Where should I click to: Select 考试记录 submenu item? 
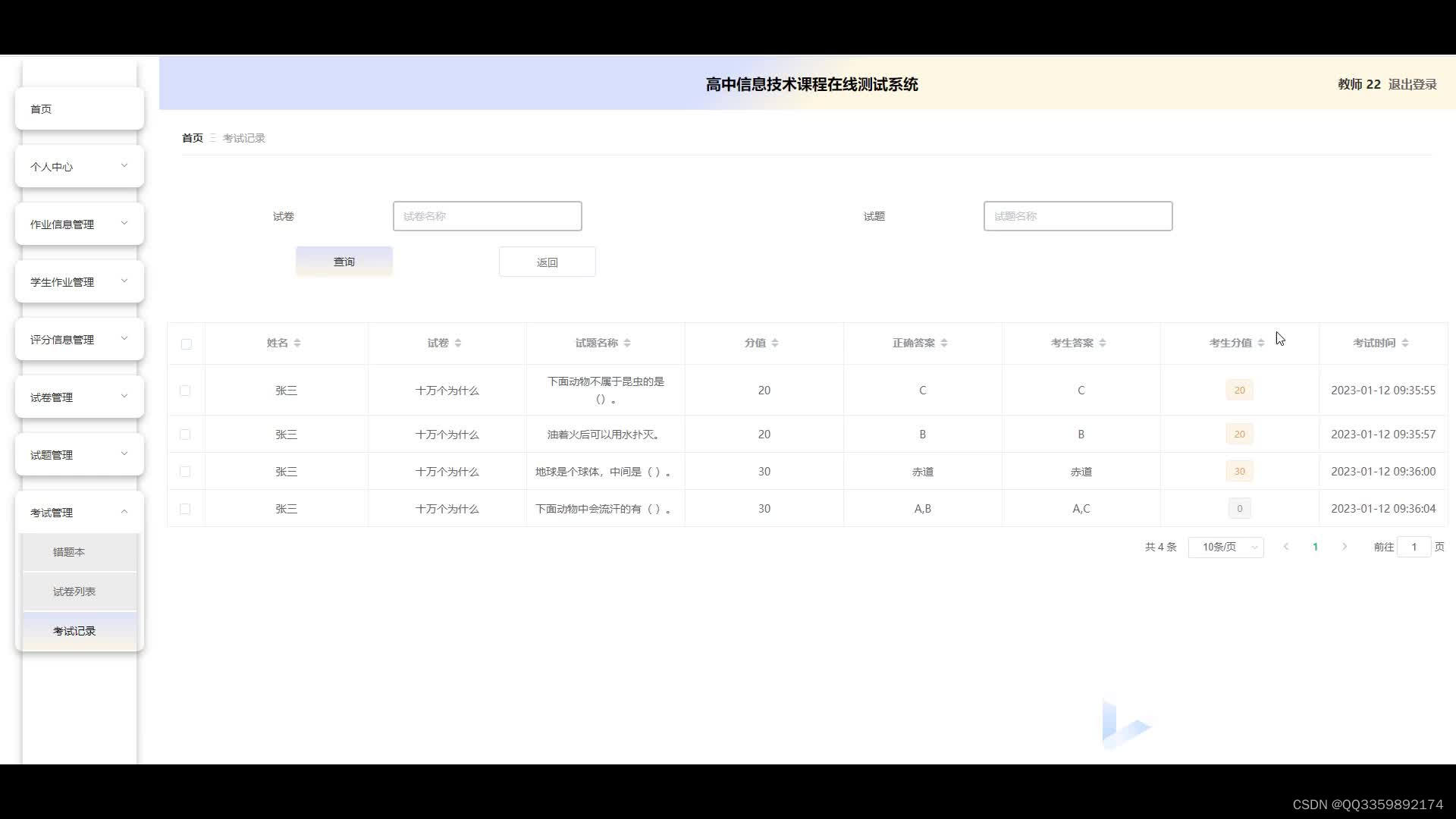click(x=80, y=631)
